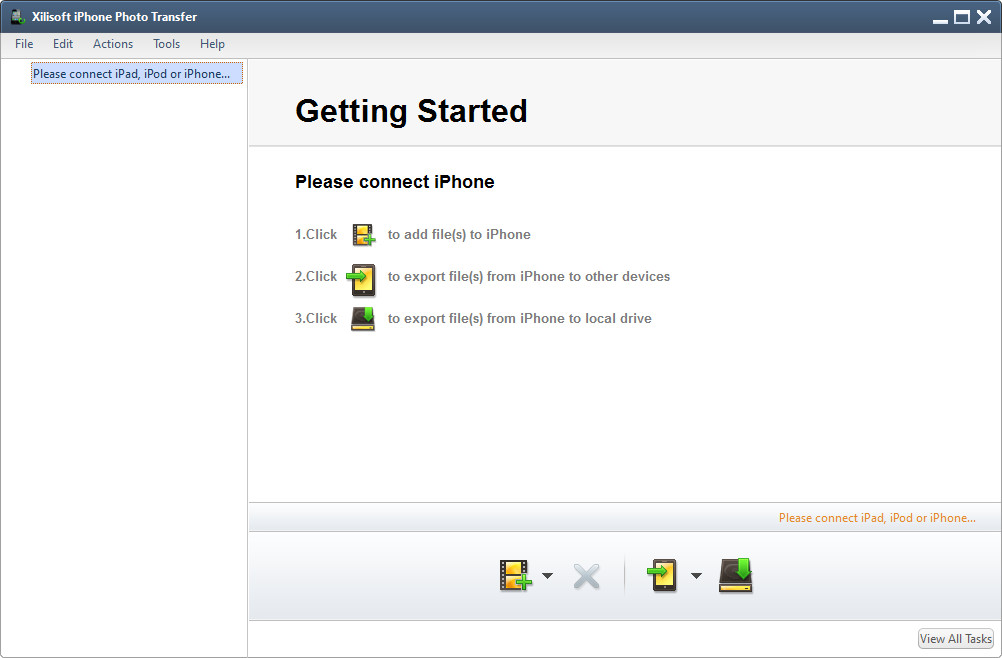The image size is (1002, 658).
Task: Click the 'Please connect iPhone' subheading
Action: click(x=394, y=182)
